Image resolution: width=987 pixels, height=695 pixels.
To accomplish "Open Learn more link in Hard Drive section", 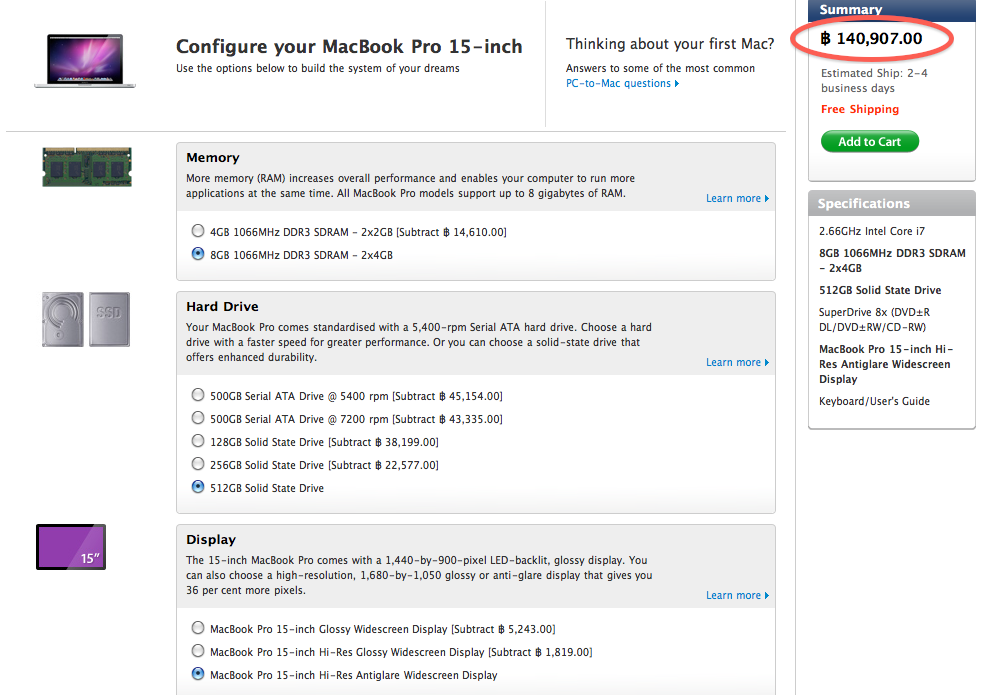I will click(x=737, y=363).
